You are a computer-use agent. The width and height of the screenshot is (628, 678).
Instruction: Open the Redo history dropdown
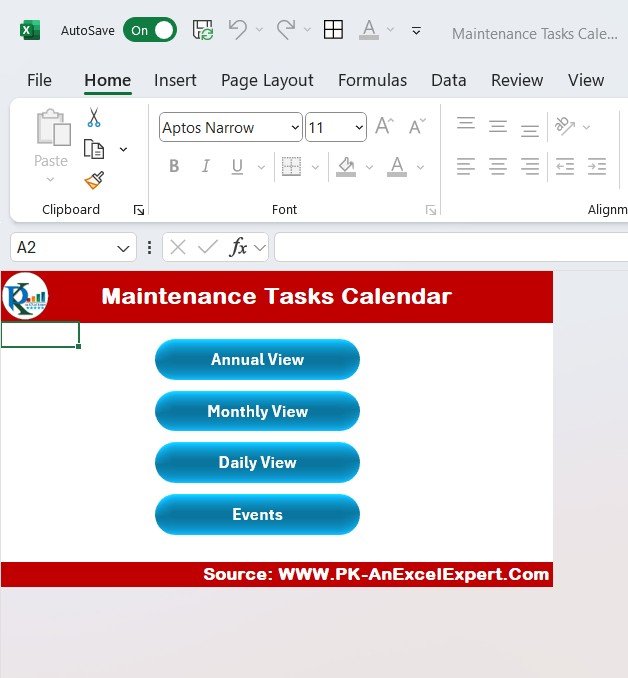pos(307,30)
